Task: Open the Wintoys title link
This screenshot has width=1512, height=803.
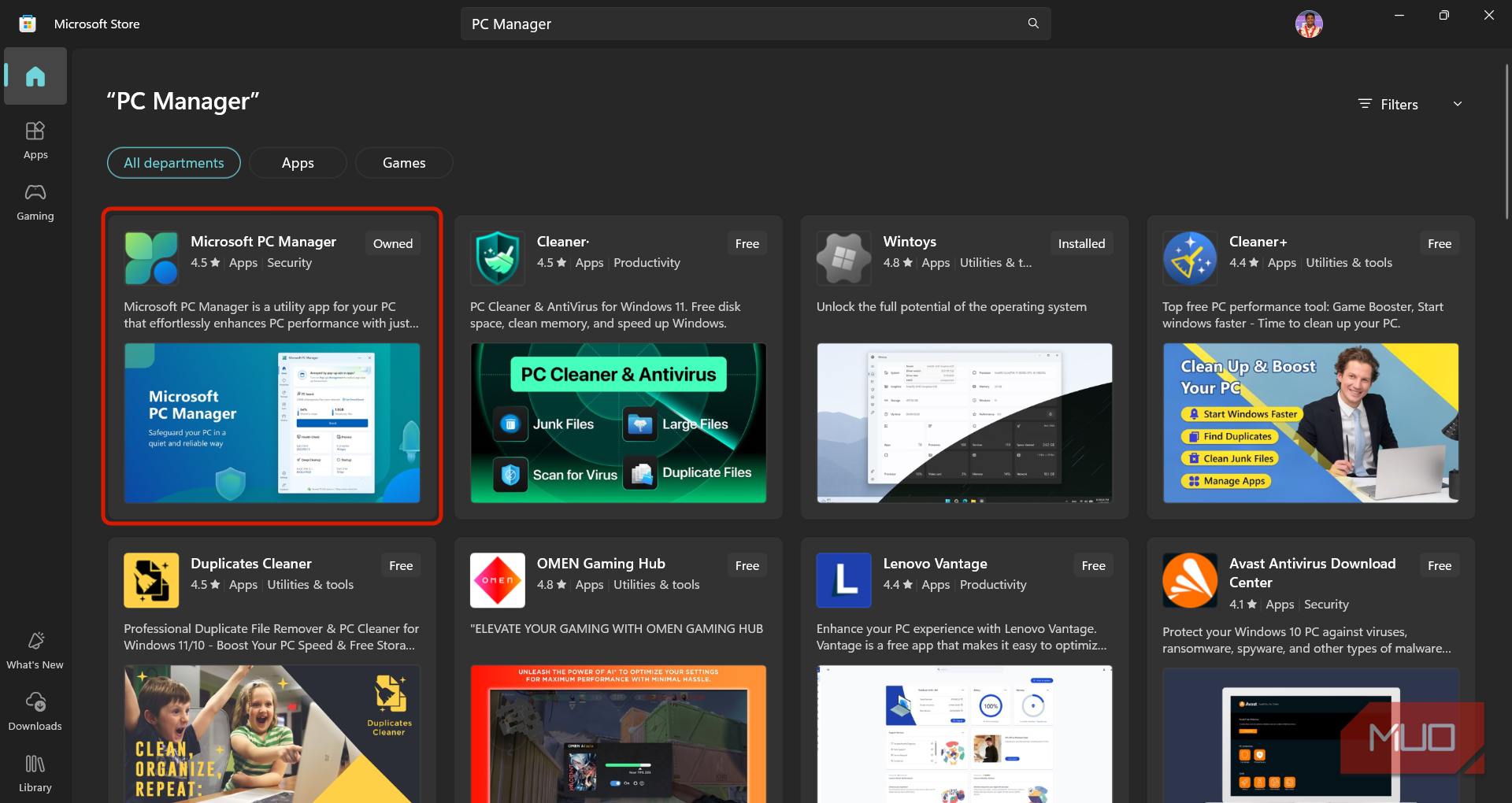Action: click(x=910, y=242)
